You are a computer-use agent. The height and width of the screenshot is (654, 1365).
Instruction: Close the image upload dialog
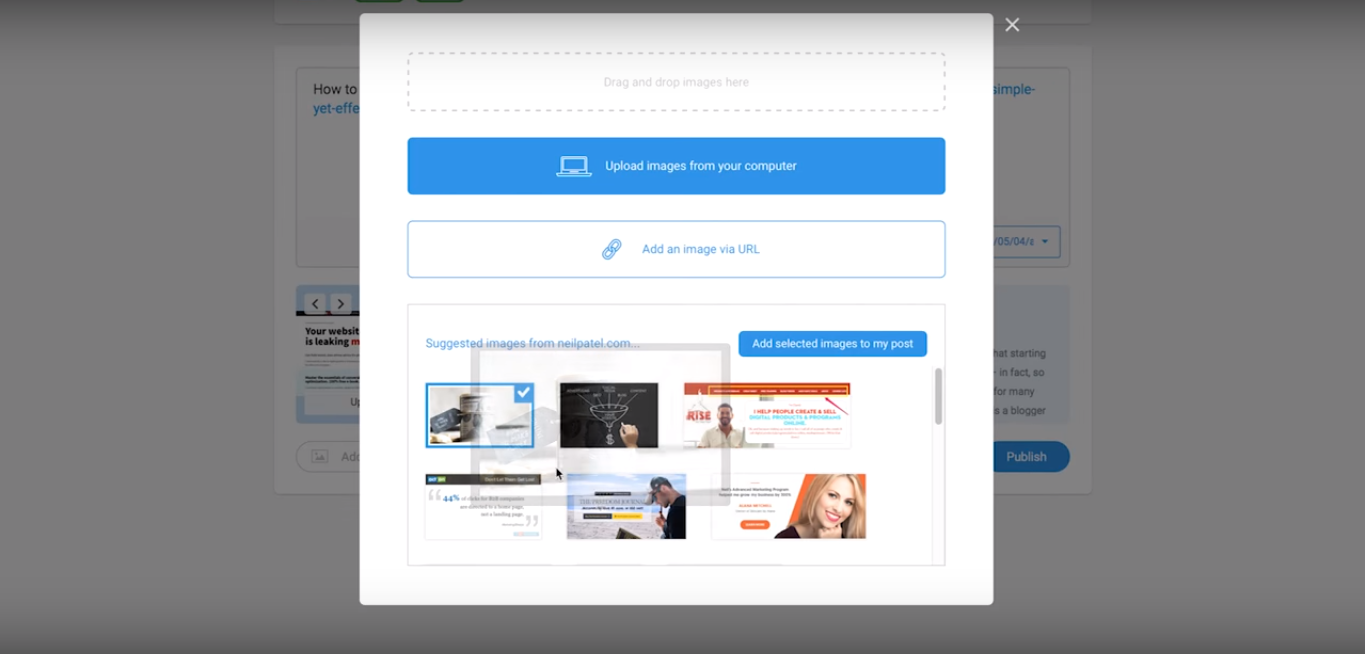1011,24
